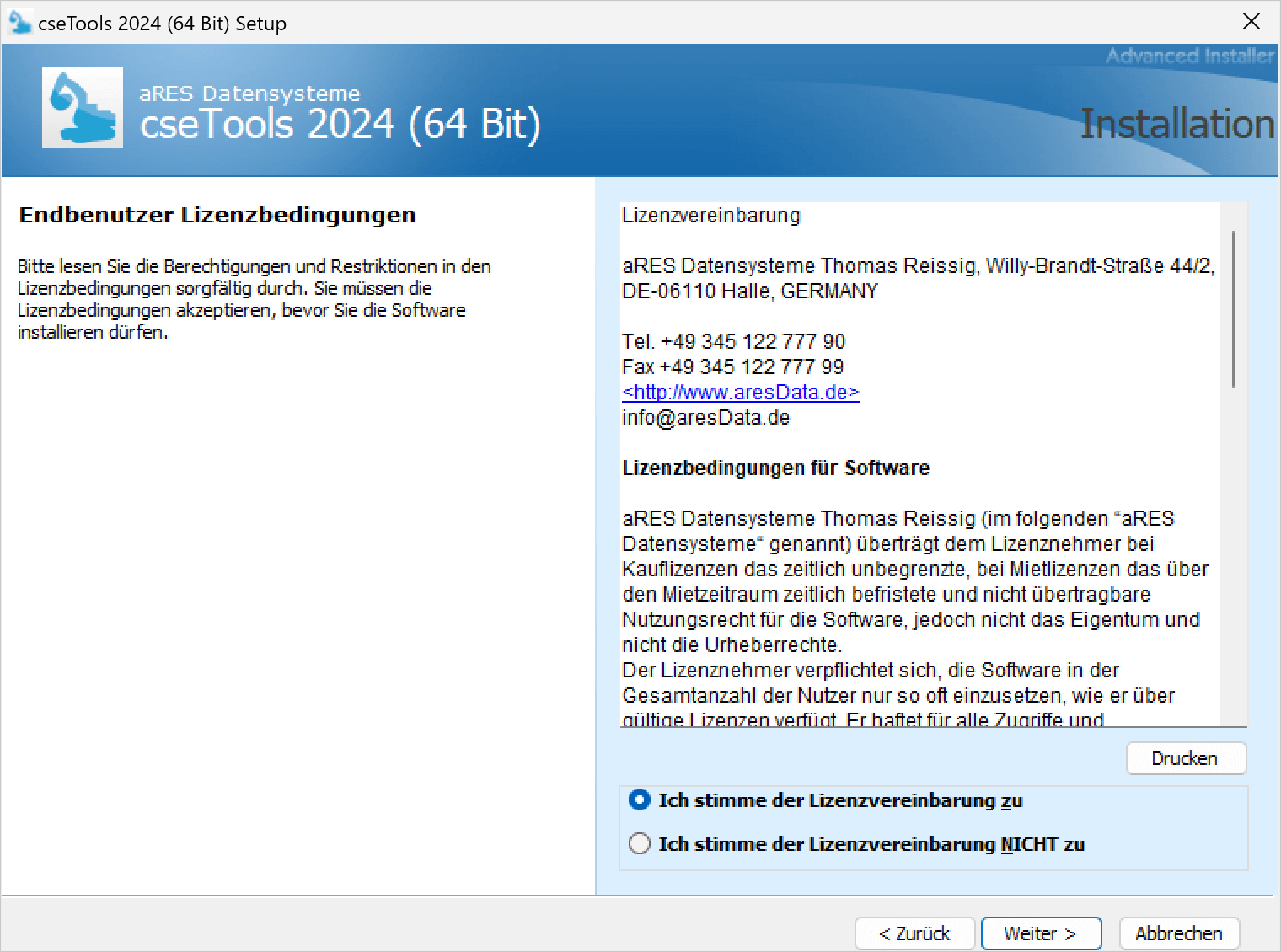
Task: Continue with the 'Weiter >' button
Action: tap(1041, 933)
